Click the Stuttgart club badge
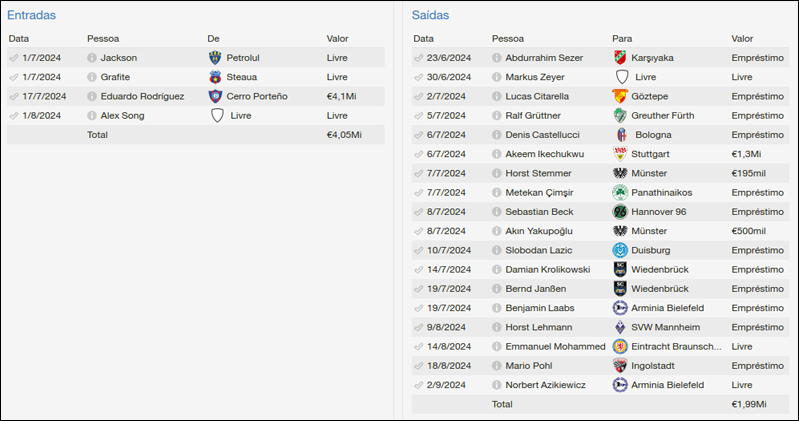Viewport: 799px width, 421px height. [620, 154]
